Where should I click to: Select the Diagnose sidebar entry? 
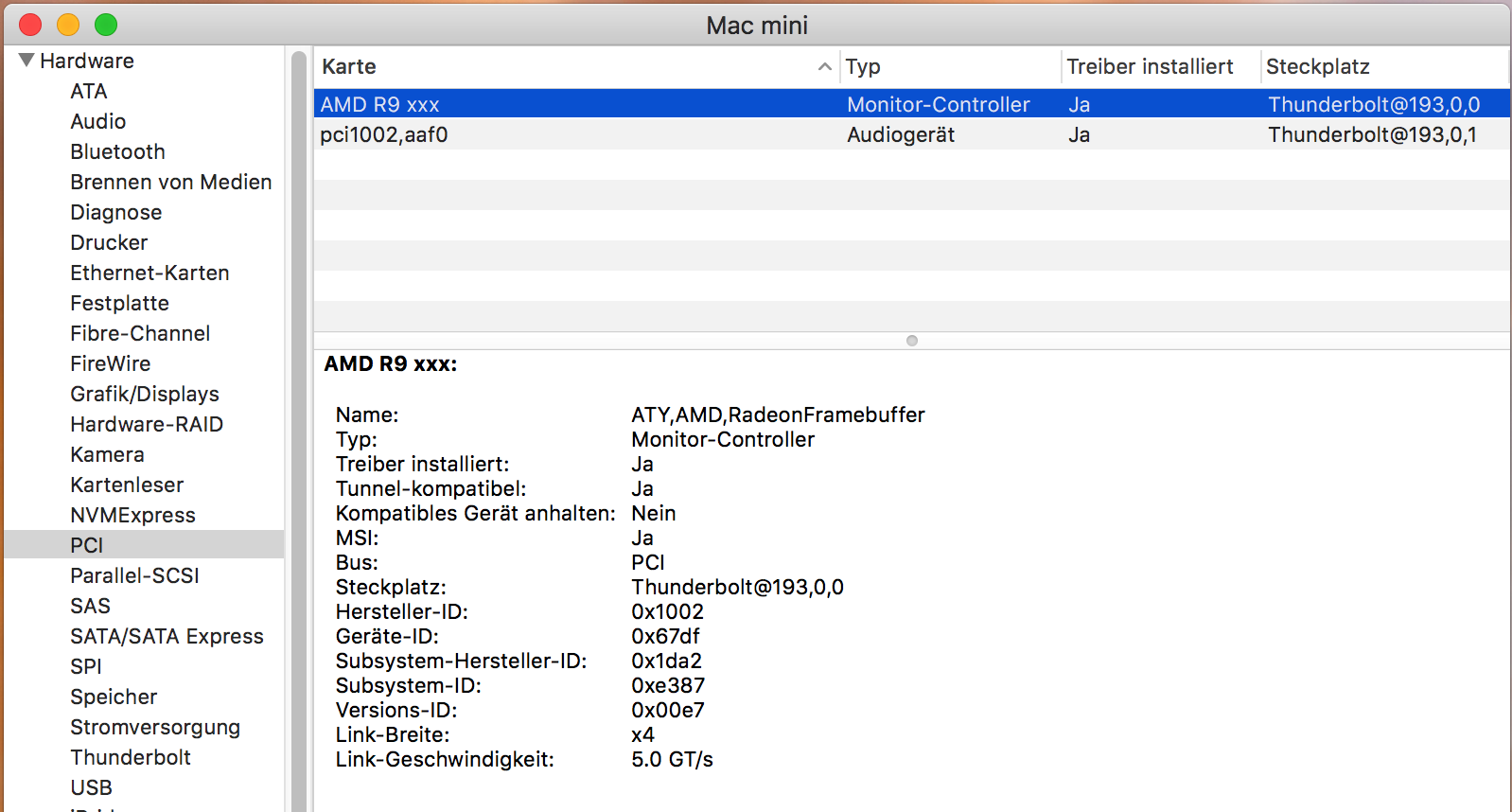[116, 212]
